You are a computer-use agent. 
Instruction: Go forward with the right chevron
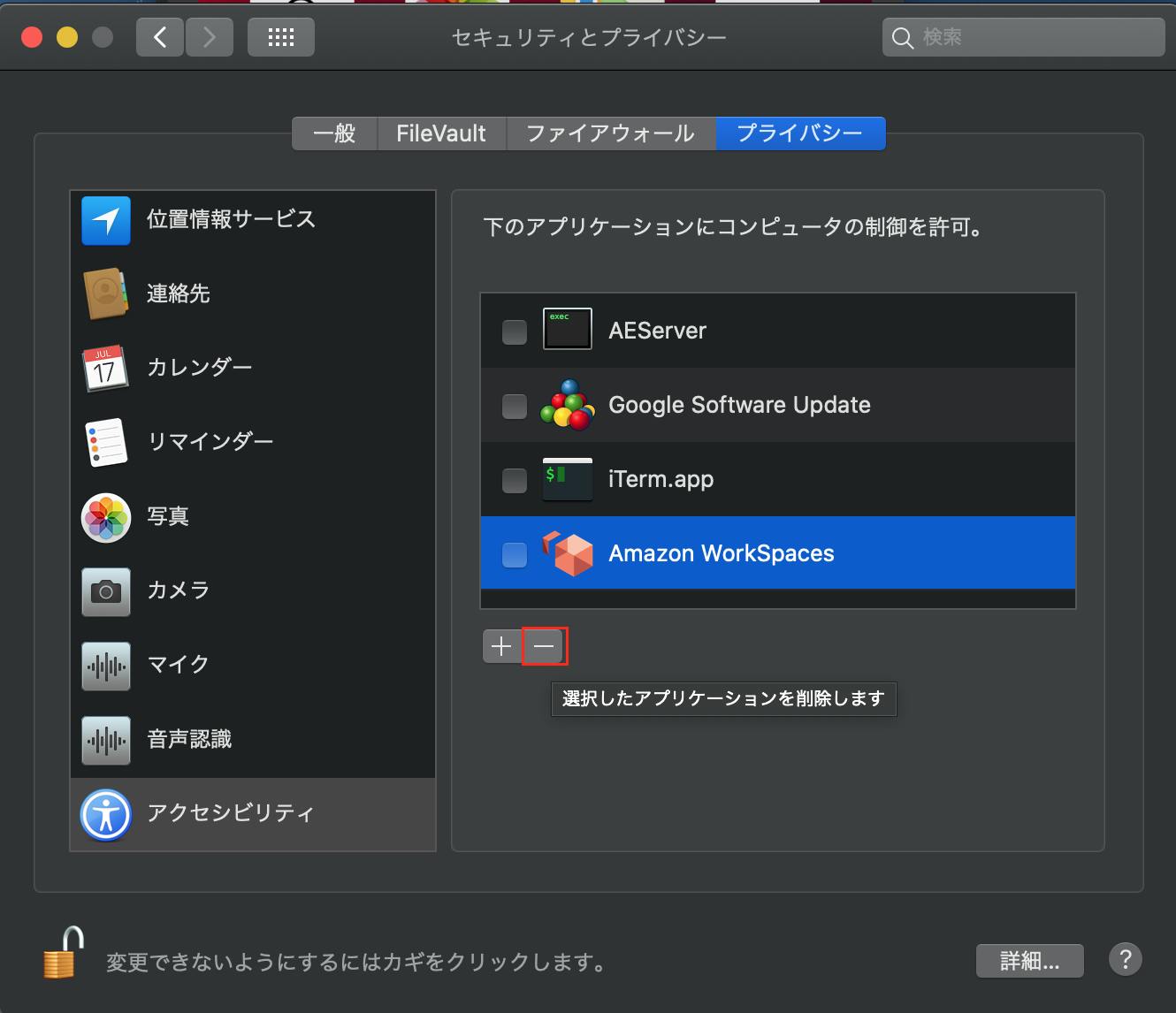210,37
